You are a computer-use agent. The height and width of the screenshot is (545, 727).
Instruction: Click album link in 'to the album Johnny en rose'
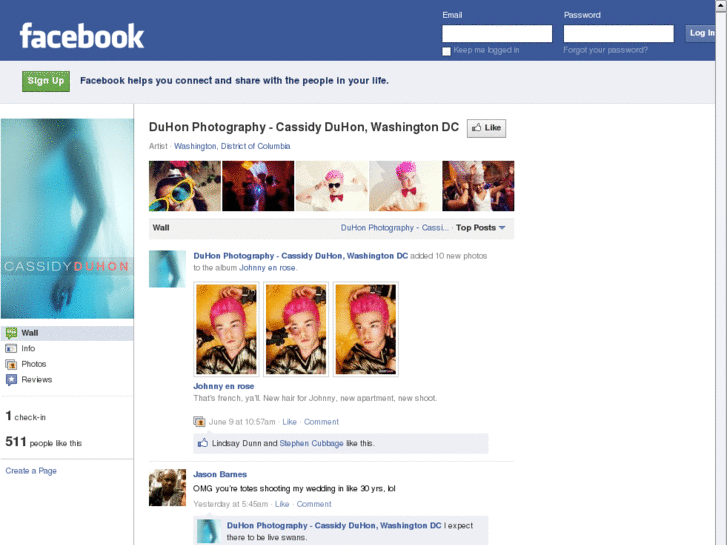click(x=268, y=268)
